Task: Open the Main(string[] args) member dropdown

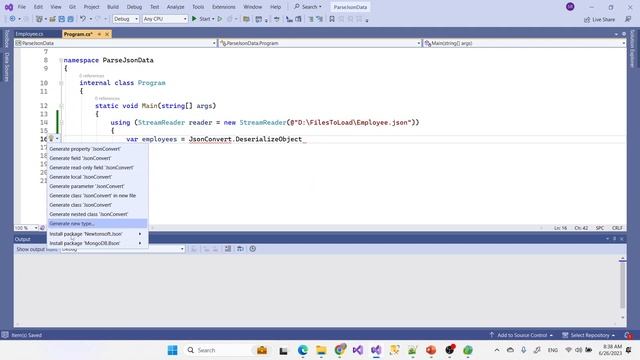Action: (524, 43)
